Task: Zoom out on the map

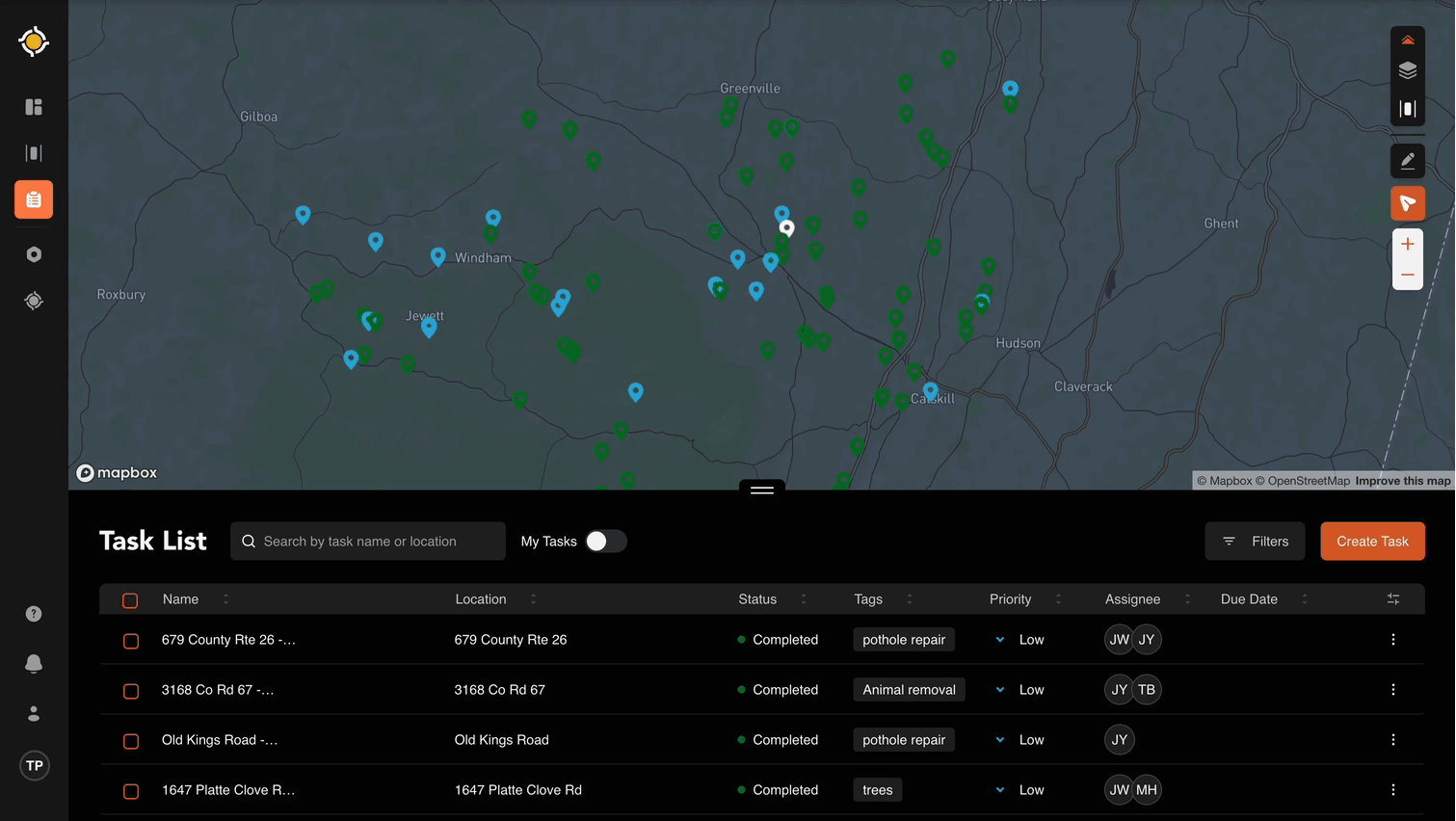Action: click(1407, 276)
